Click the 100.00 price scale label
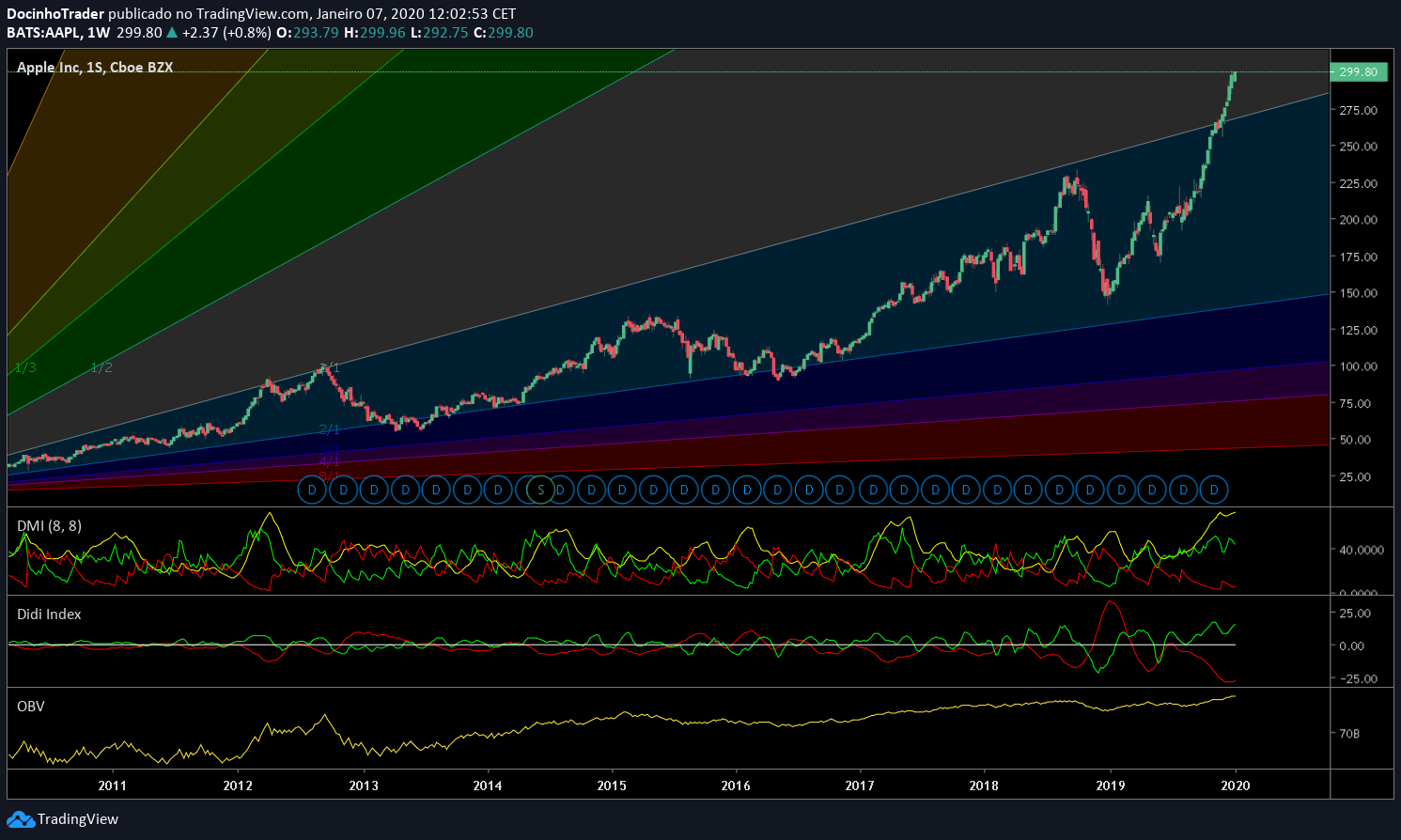This screenshot has height=840, width=1401. click(x=1359, y=366)
